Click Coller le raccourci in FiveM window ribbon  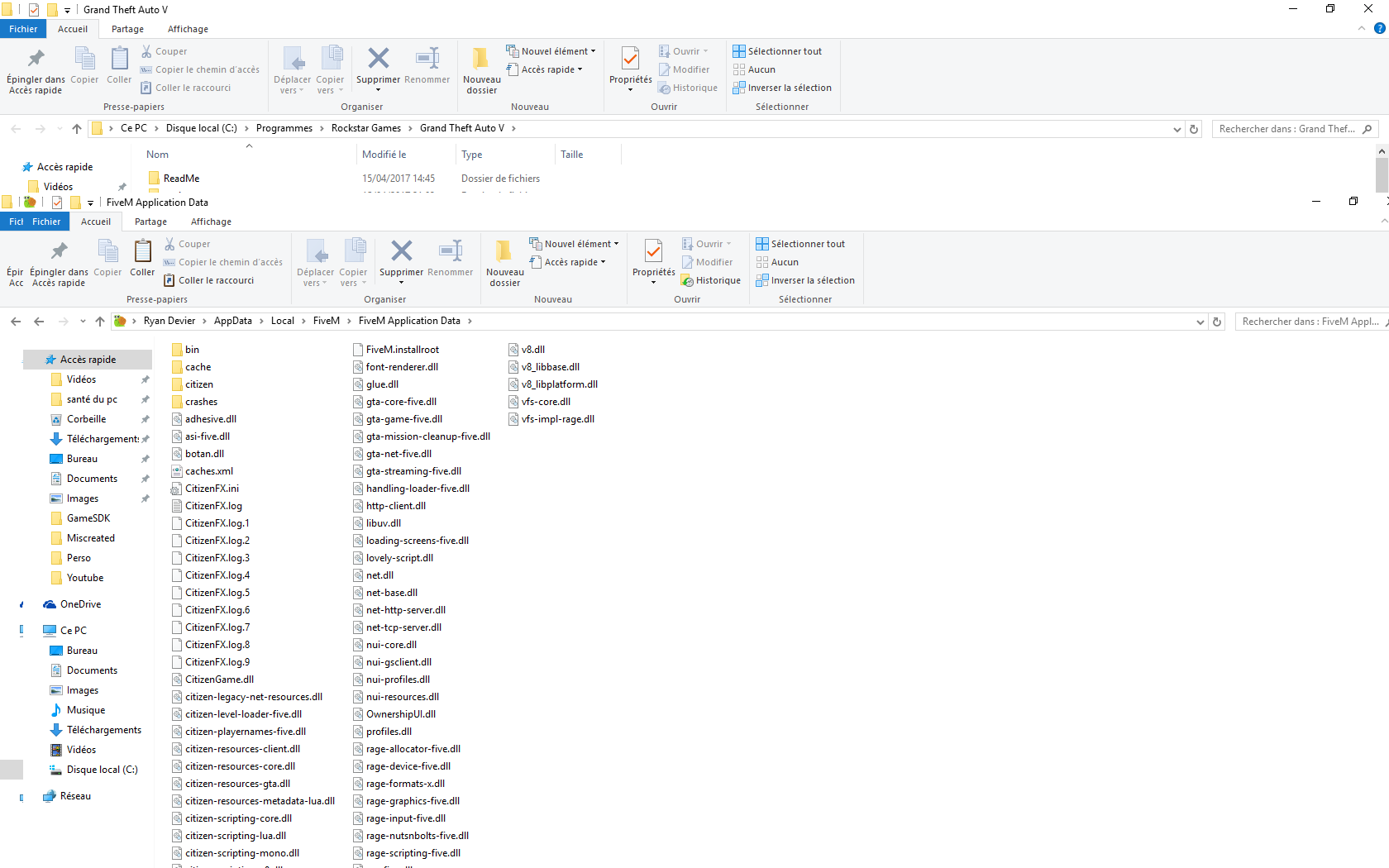coord(208,280)
